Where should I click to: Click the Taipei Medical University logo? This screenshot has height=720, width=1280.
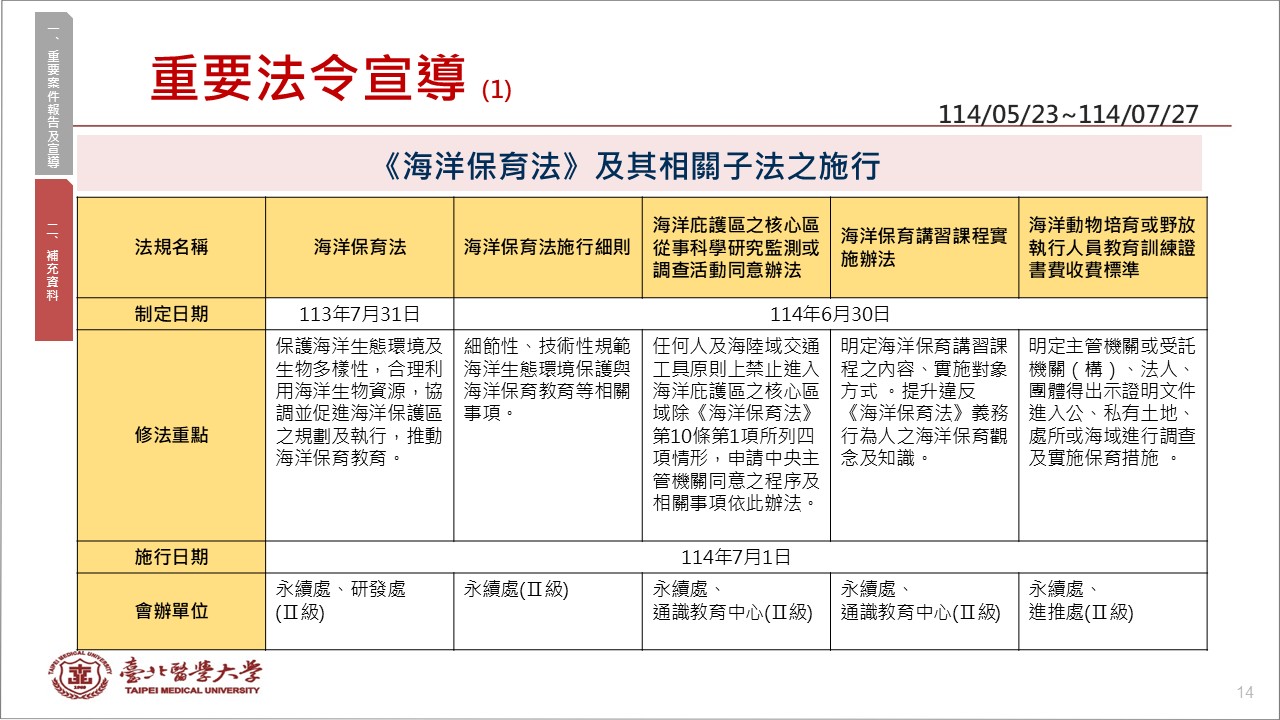point(154,676)
